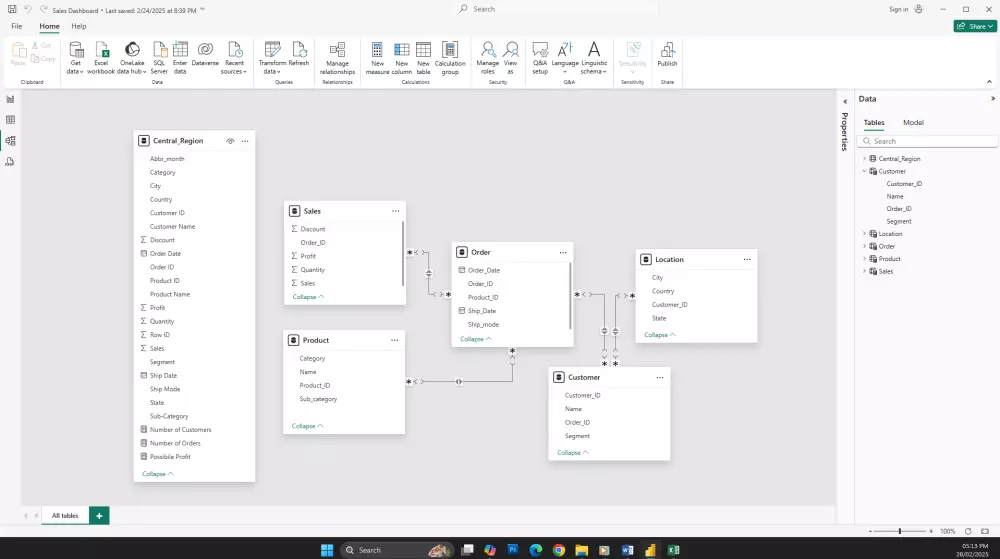Collapse the Customer table card
The height and width of the screenshot is (559, 1000).
[573, 453]
